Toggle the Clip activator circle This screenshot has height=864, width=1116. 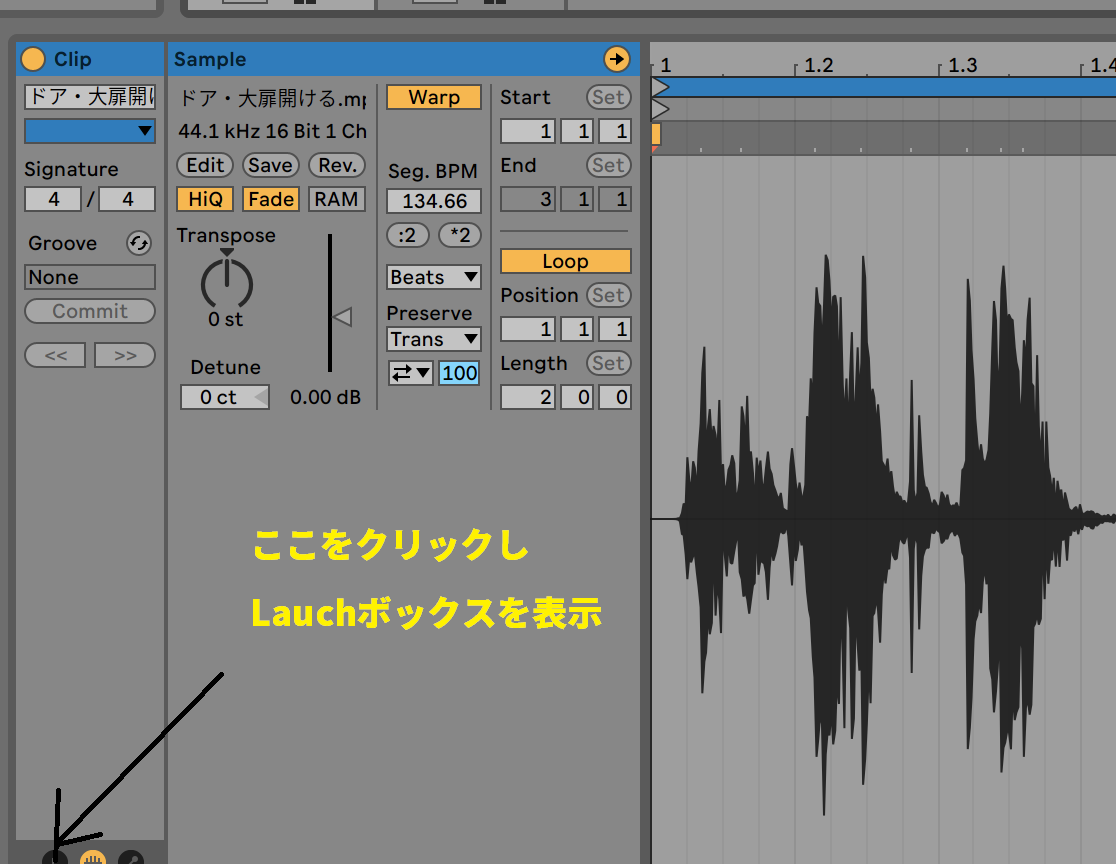point(33,59)
